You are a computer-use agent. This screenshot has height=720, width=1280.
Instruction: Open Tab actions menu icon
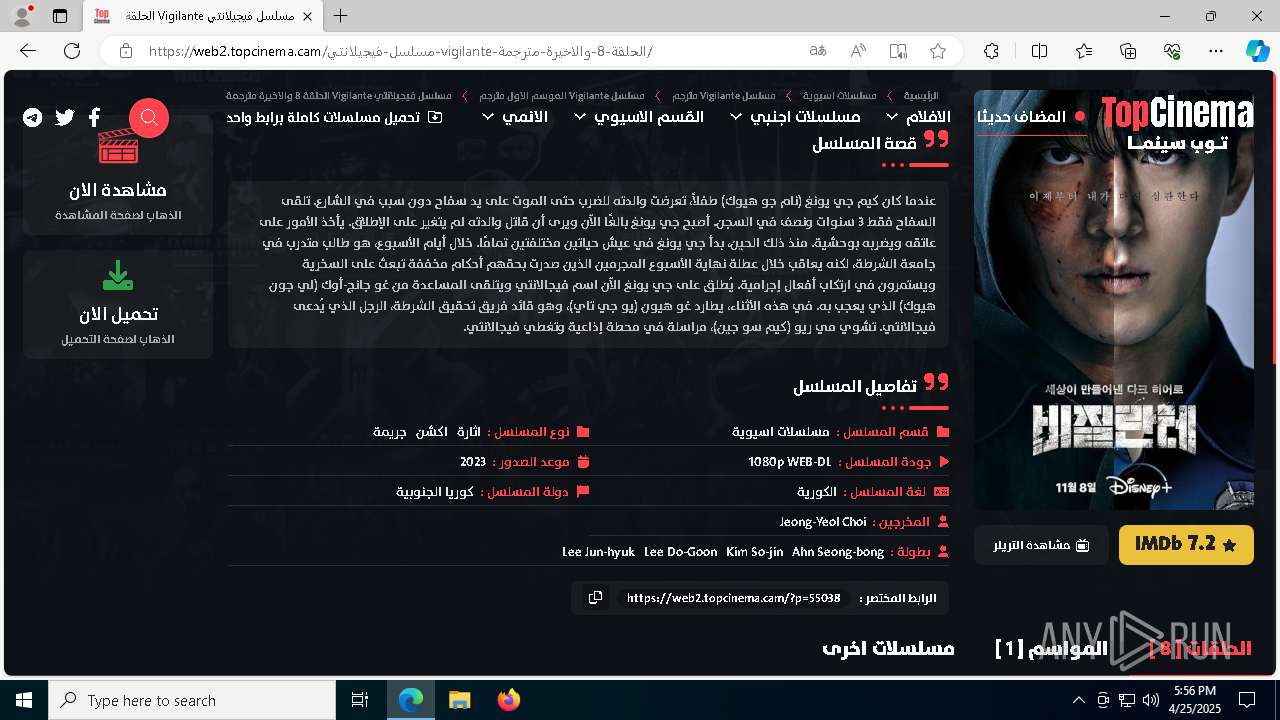pyautogui.click(x=60, y=16)
